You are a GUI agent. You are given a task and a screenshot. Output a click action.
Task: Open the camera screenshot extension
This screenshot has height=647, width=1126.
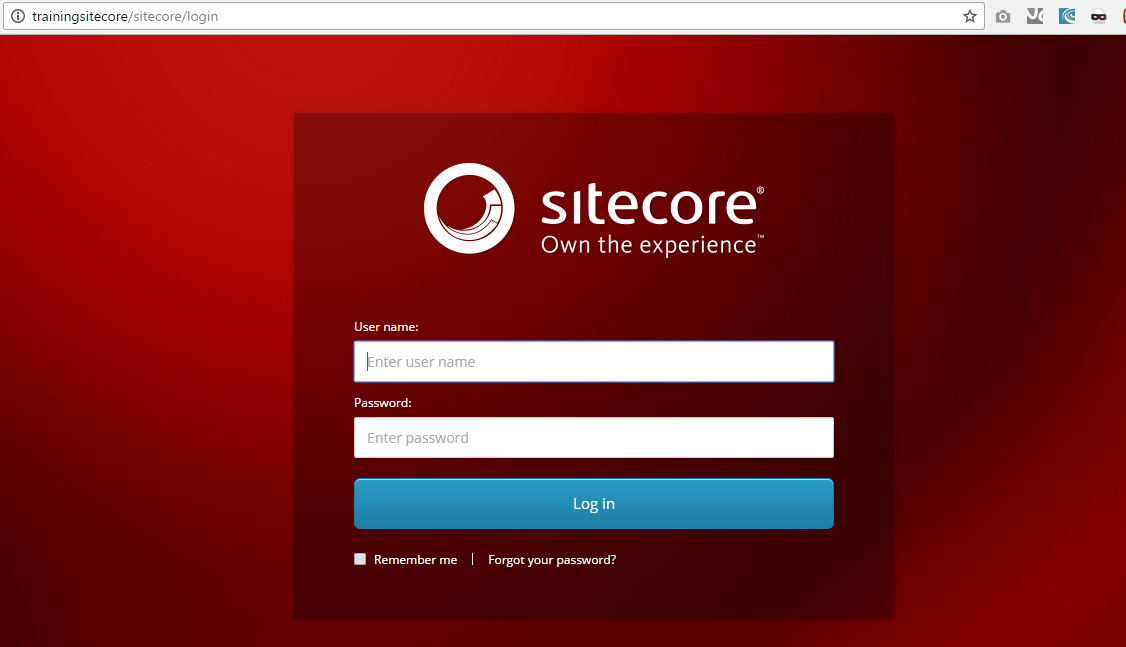(x=1003, y=17)
